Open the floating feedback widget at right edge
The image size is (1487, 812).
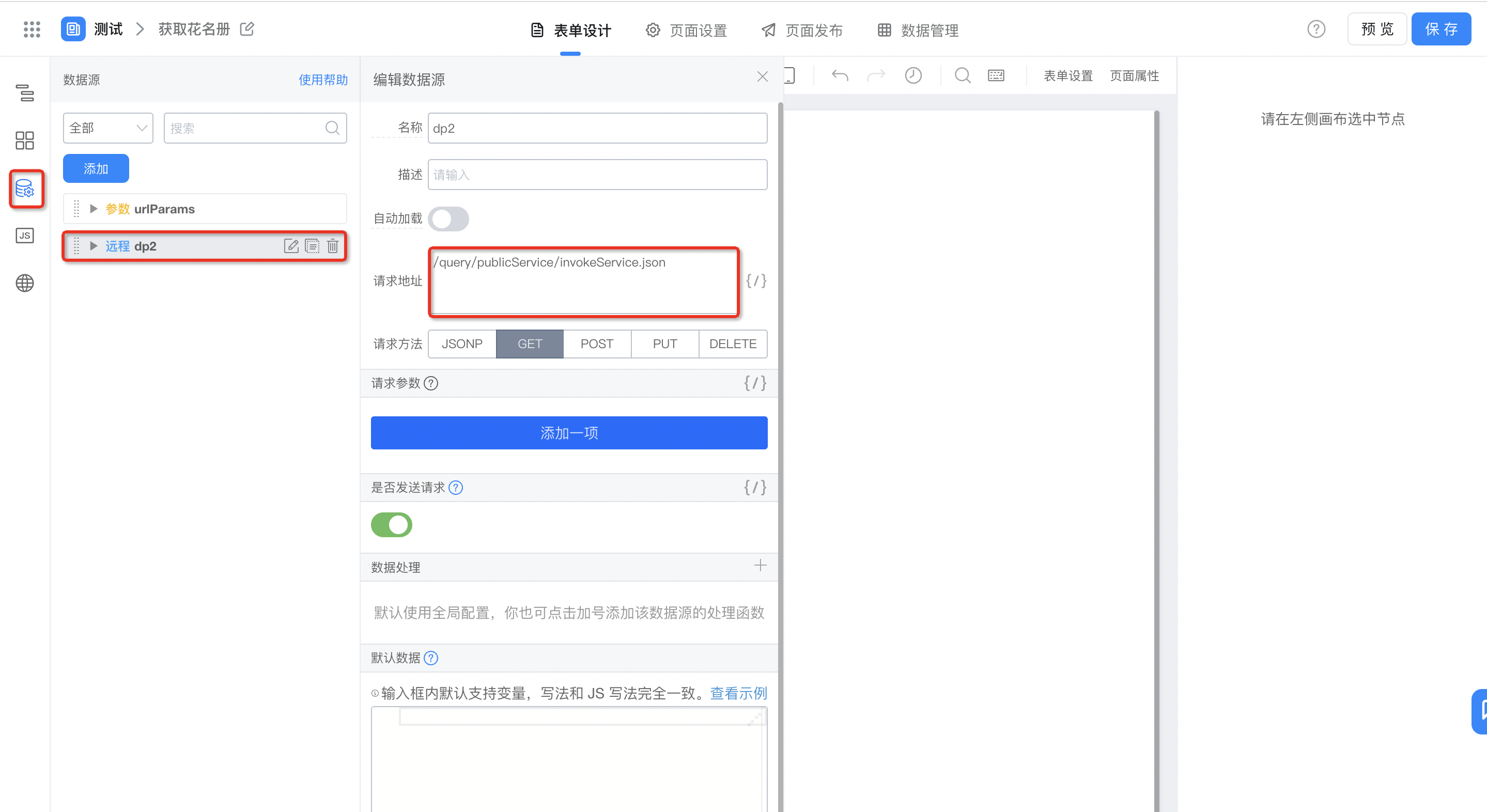click(1479, 712)
